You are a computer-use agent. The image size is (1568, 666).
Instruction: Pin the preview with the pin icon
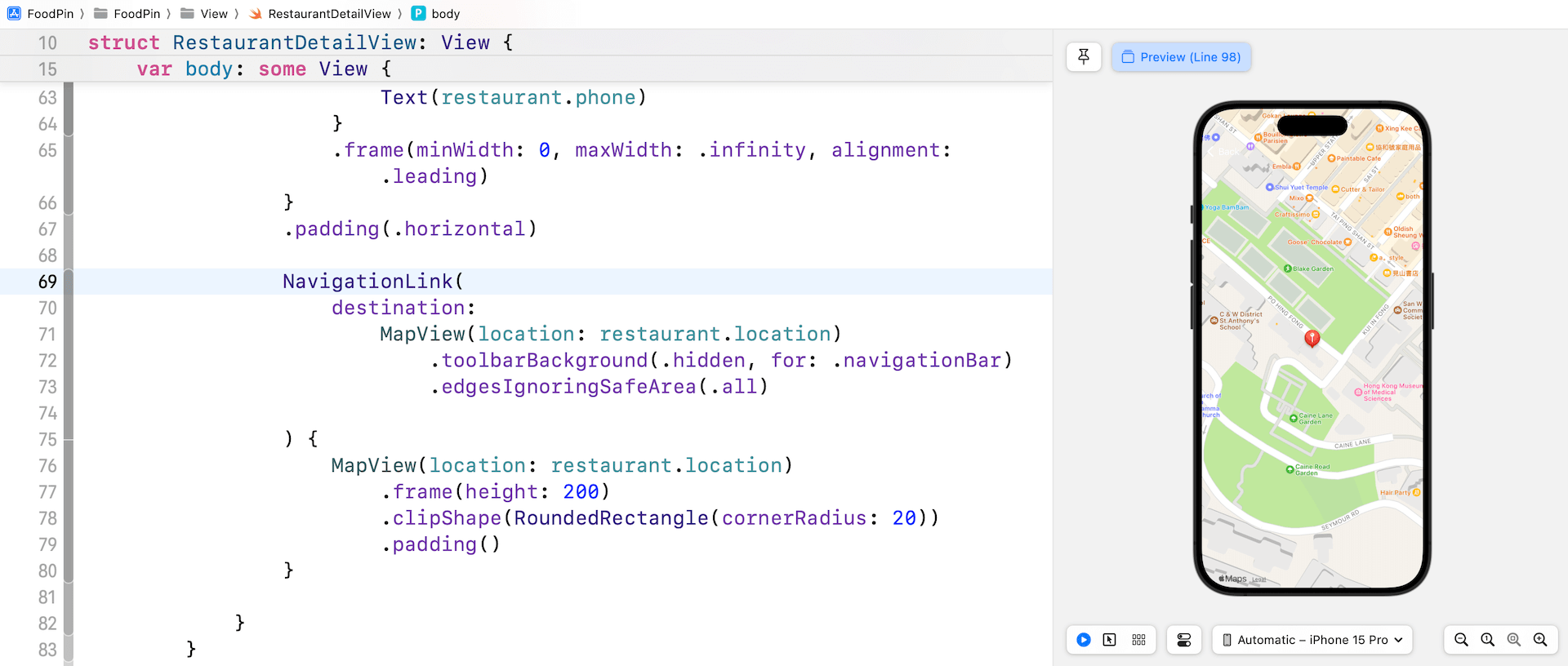coord(1084,57)
